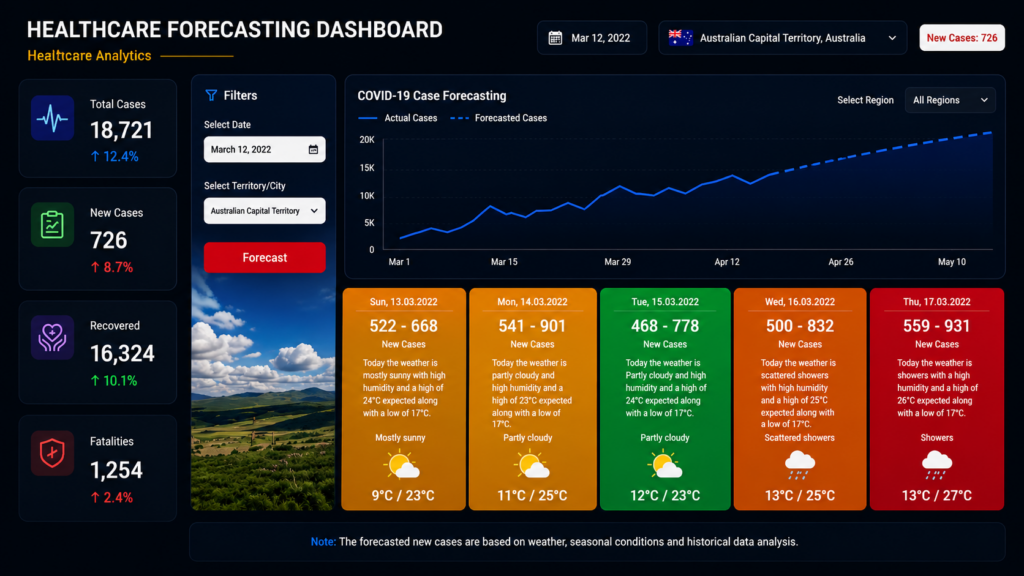Click the 13°C / 27°C temperature reading
Viewport: 1024px width, 576px height.
[936, 496]
